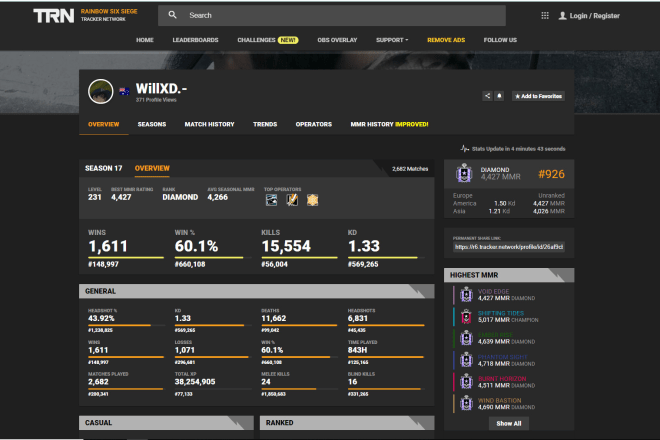Switch to the Trends tab
This screenshot has height=440, width=660.
pyautogui.click(x=265, y=124)
